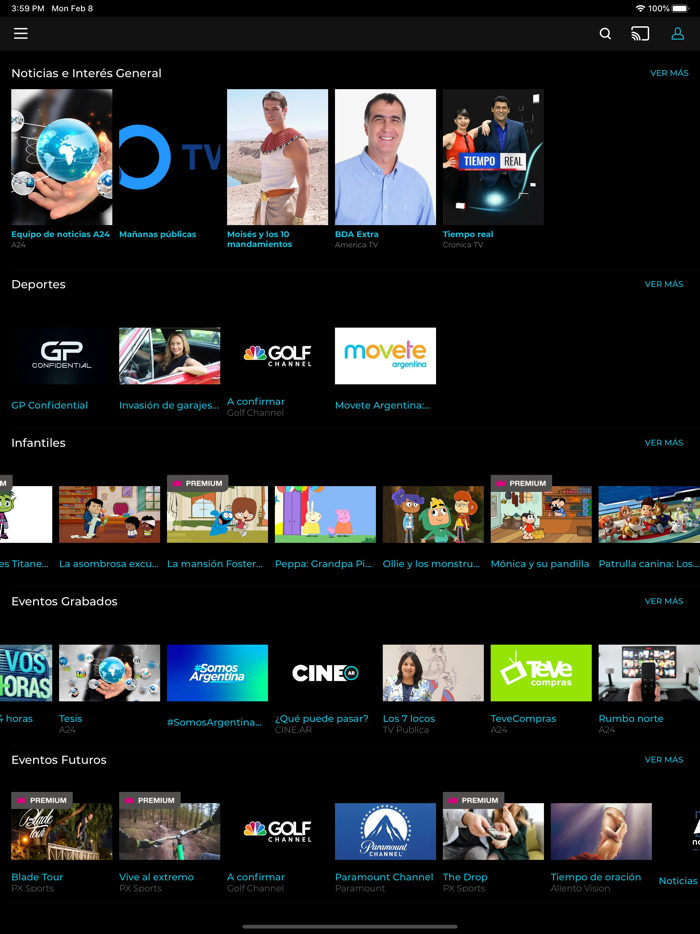The width and height of the screenshot is (700, 934).
Task: Select the 'Equipo de noticias A24' title
Action: pyautogui.click(x=60, y=234)
